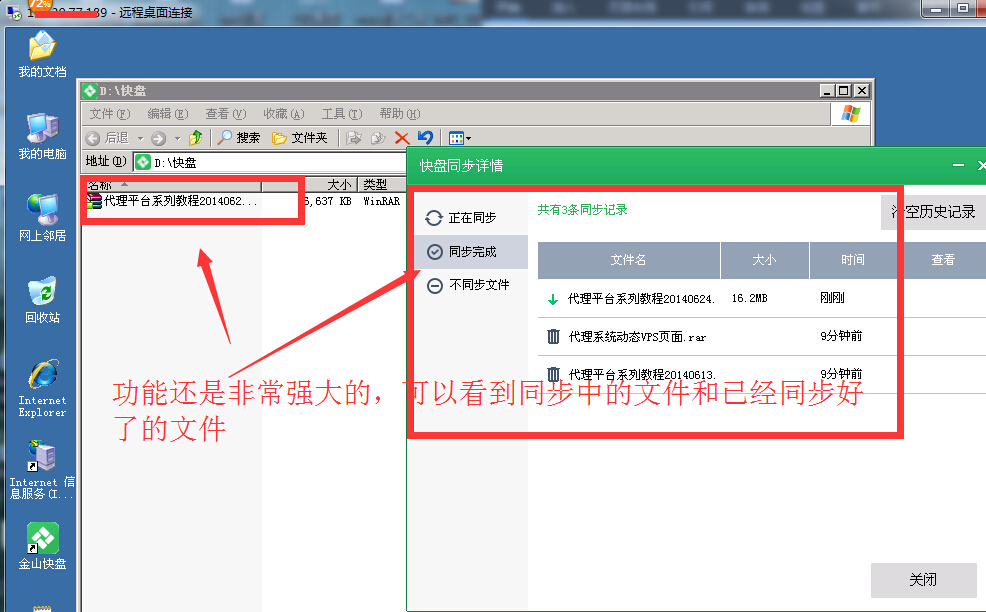
Task: Click the 快盘 icon in Explorer title bar
Action: tap(90, 91)
